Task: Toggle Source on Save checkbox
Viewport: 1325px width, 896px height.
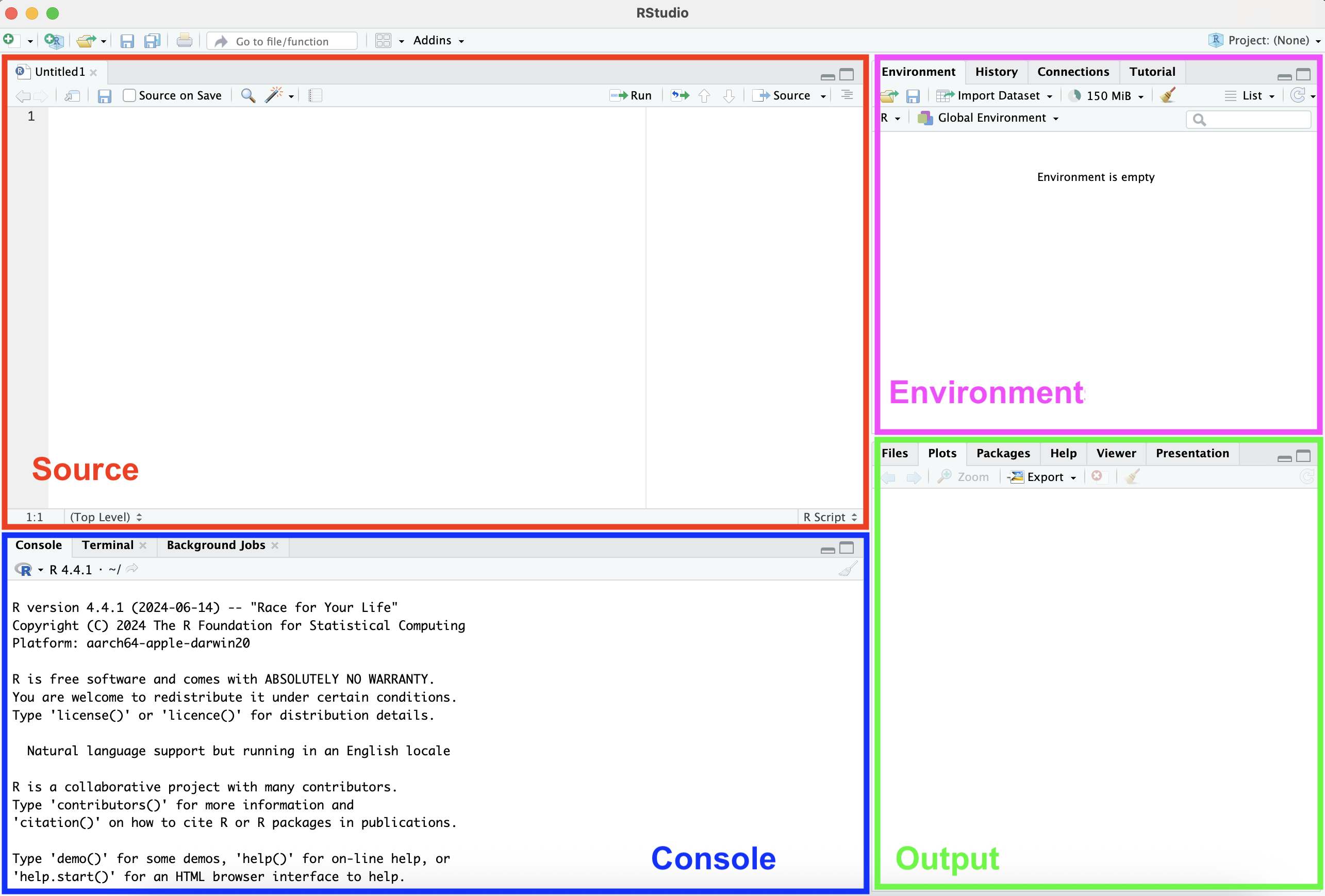Action: coord(129,95)
